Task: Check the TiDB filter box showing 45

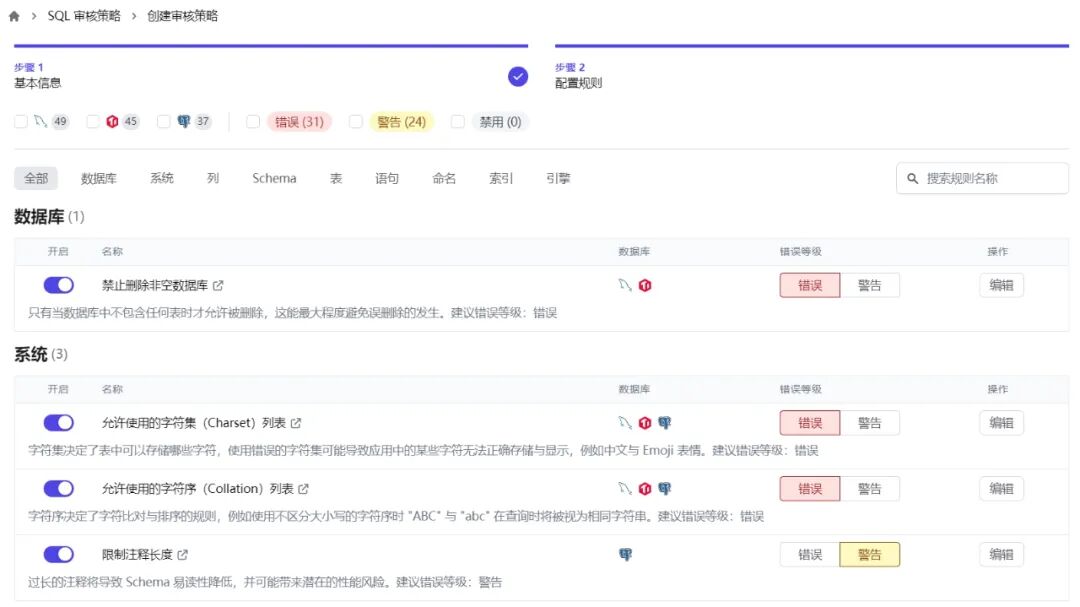Action: click(x=93, y=122)
